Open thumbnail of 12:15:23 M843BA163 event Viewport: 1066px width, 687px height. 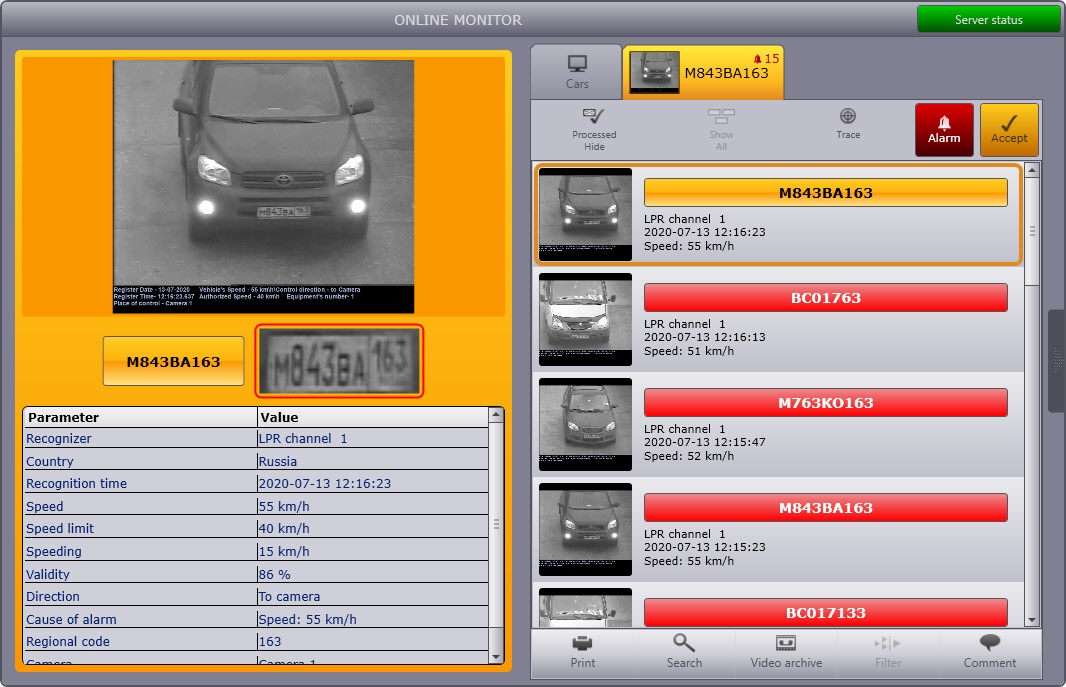click(585, 529)
